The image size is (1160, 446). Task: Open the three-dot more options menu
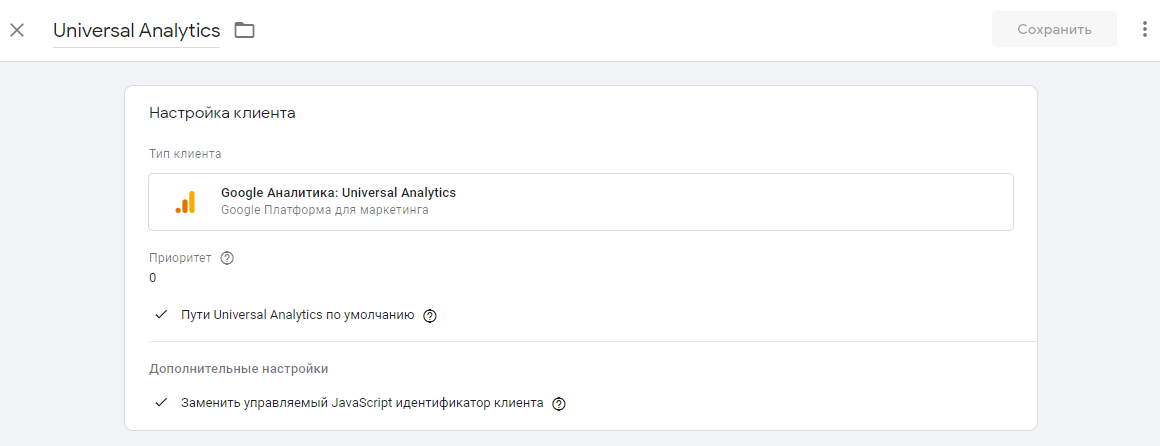tap(1145, 30)
